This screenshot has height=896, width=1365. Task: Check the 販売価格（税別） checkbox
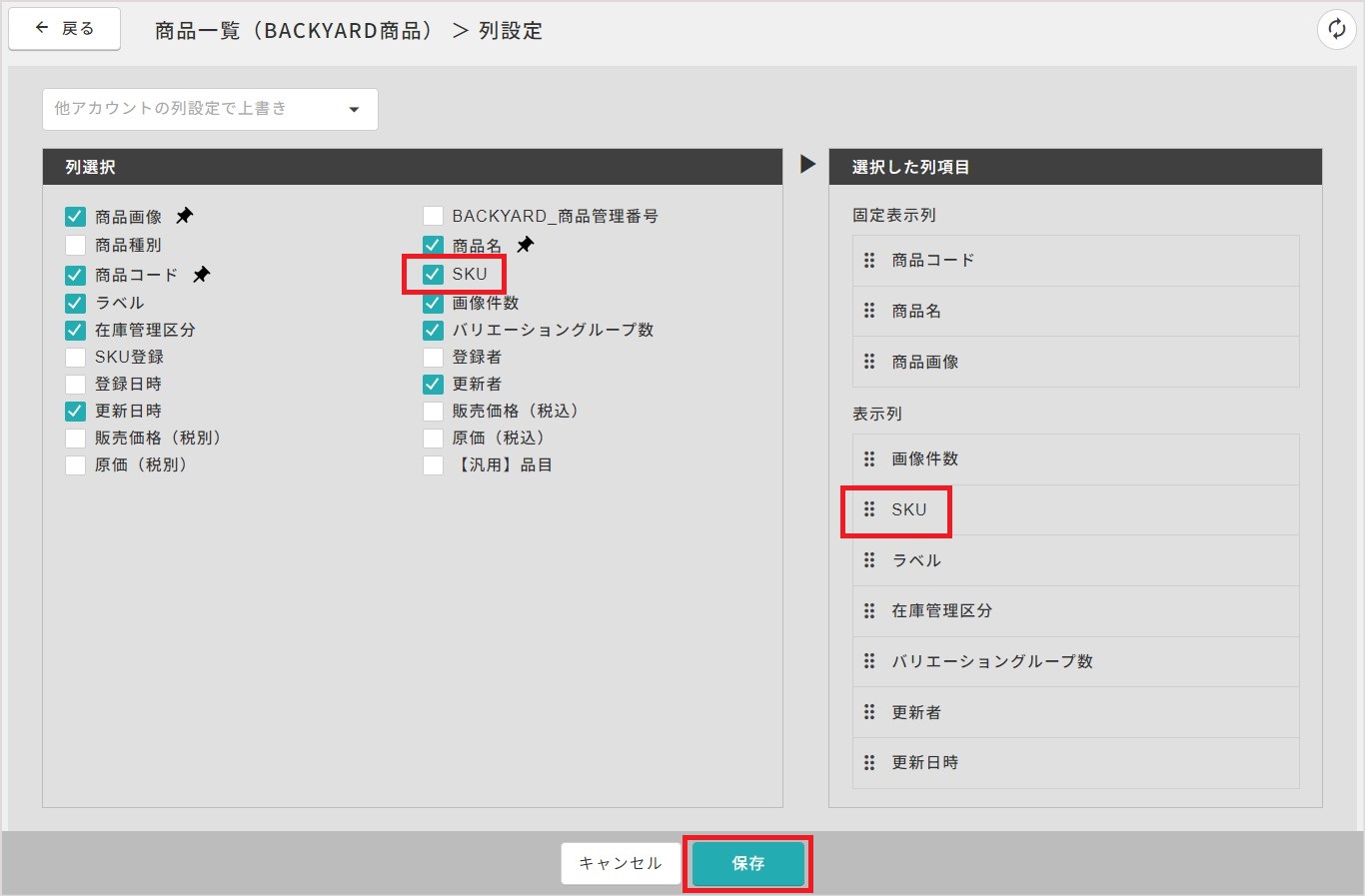[x=75, y=438]
